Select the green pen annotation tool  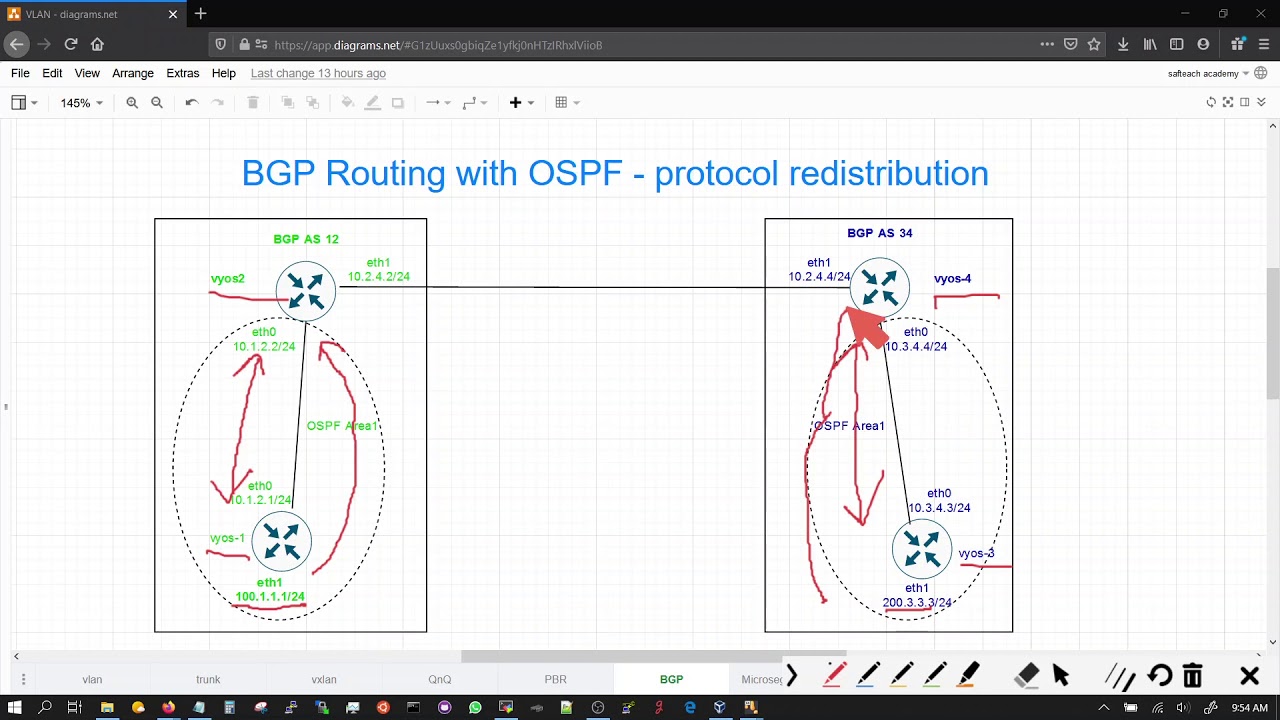pos(936,677)
